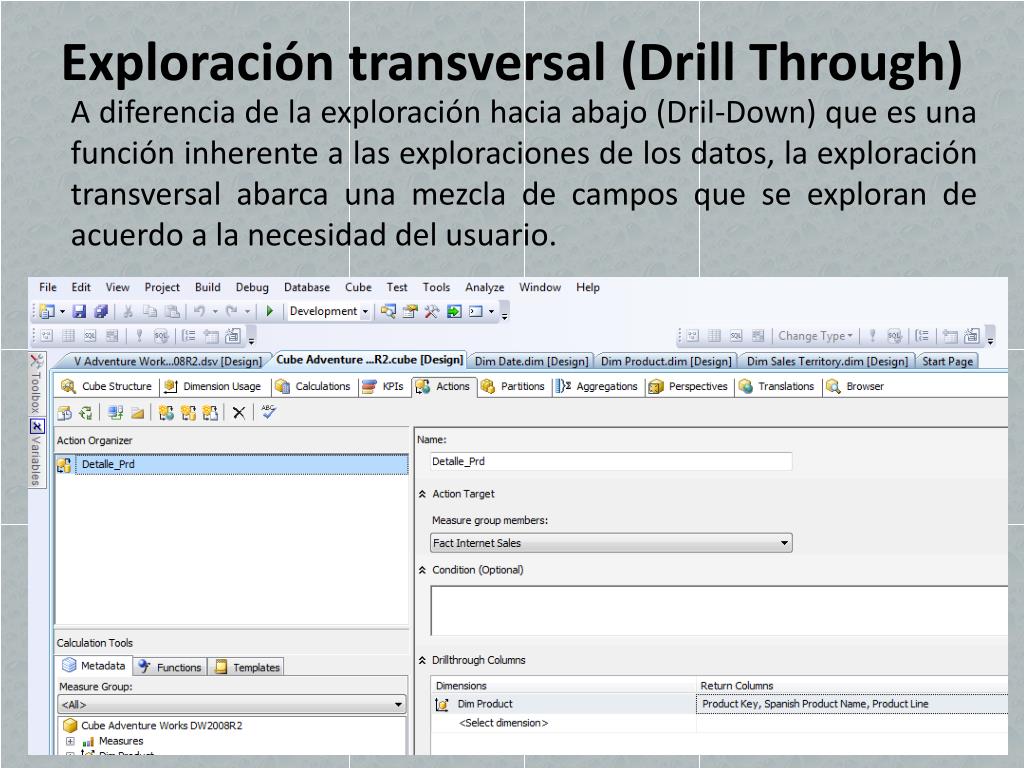
Task: Open the Cube menu
Action: tap(358, 287)
